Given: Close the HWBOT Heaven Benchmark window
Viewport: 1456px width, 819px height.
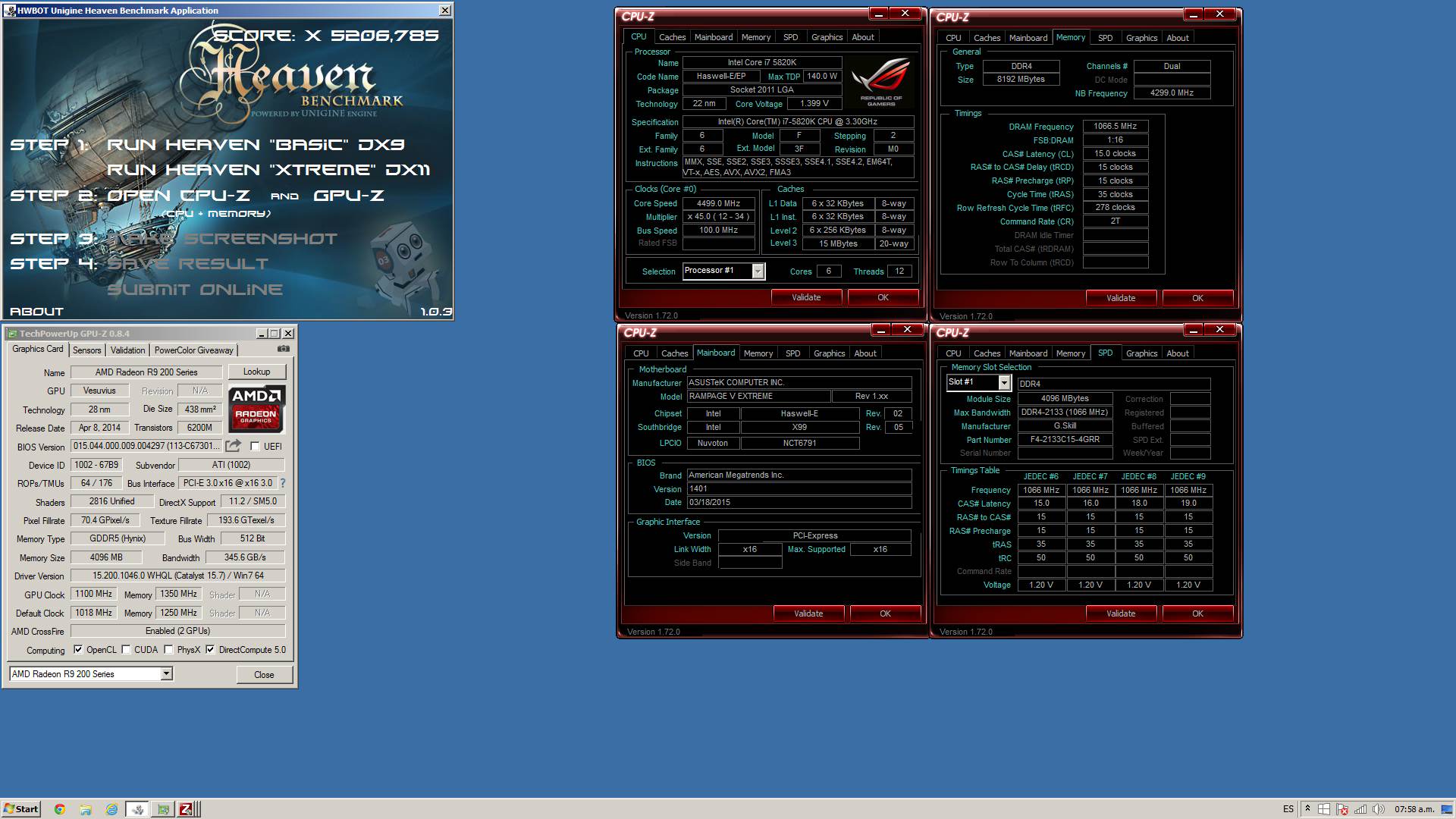Looking at the screenshot, I should (445, 10).
